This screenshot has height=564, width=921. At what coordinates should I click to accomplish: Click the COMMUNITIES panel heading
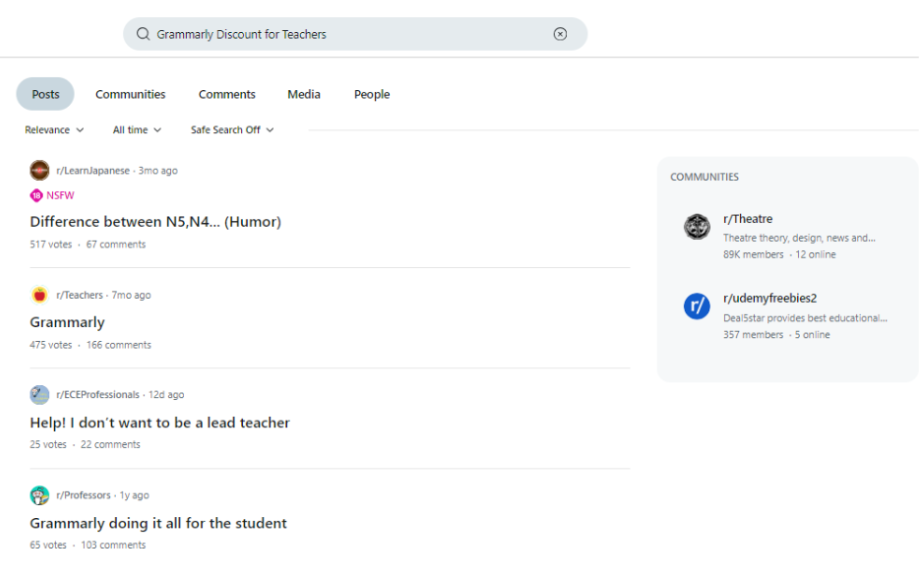[x=704, y=177]
